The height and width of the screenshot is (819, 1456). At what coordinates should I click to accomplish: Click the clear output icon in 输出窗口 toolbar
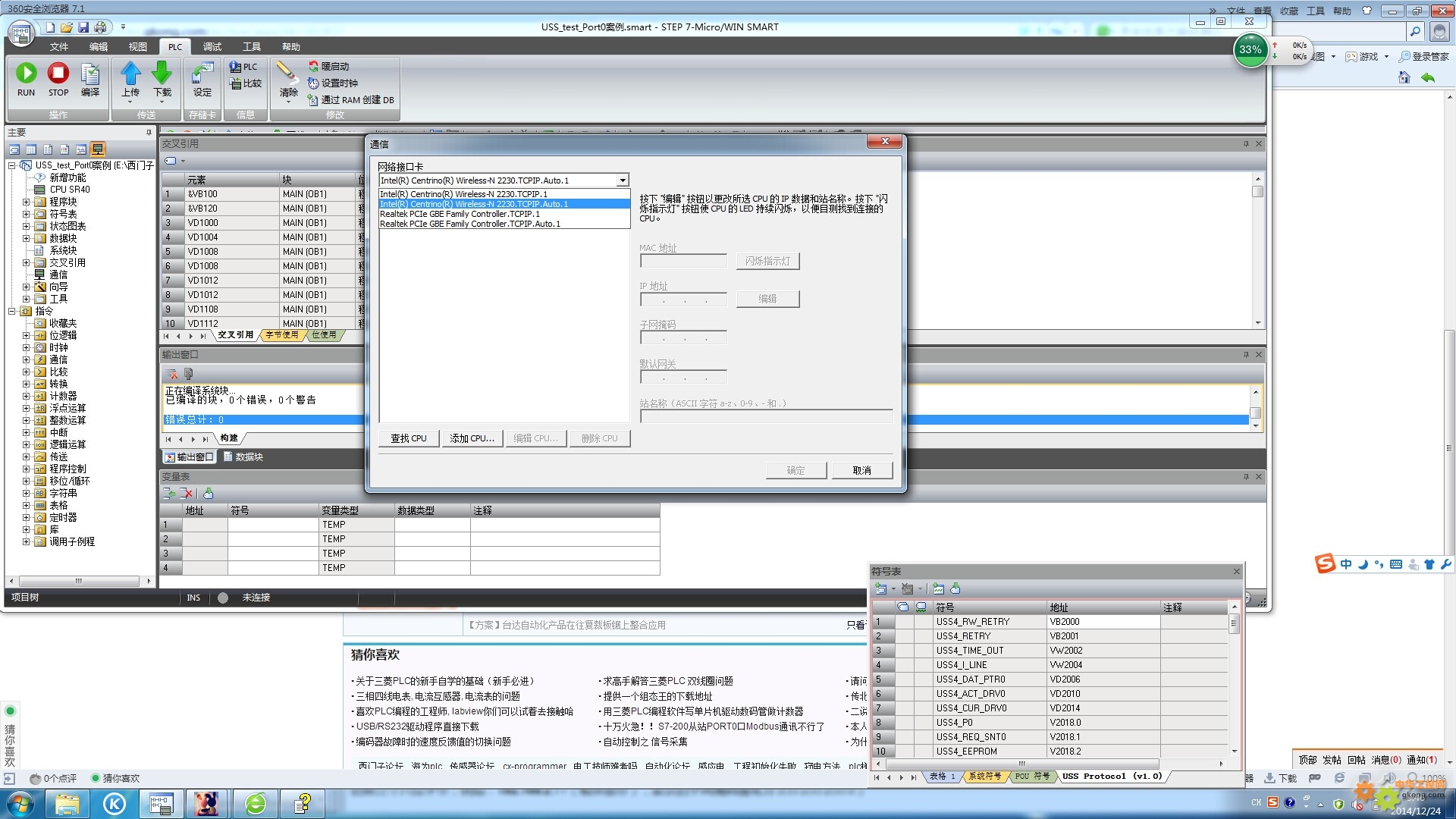(x=173, y=374)
